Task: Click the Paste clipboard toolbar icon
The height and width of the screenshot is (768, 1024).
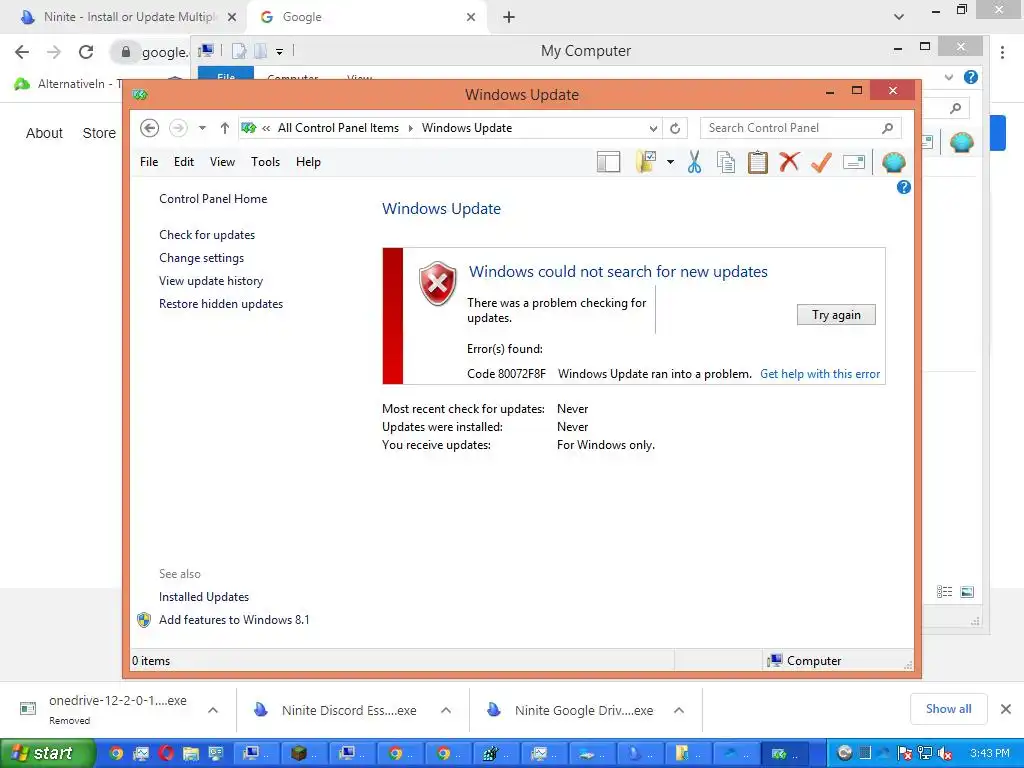Action: coord(758,162)
